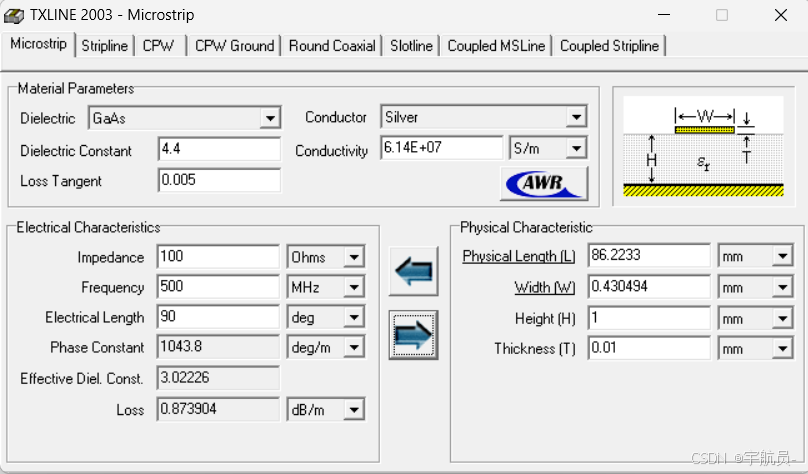Click the Frequency field showing 500
The image size is (808, 474).
(x=218, y=287)
